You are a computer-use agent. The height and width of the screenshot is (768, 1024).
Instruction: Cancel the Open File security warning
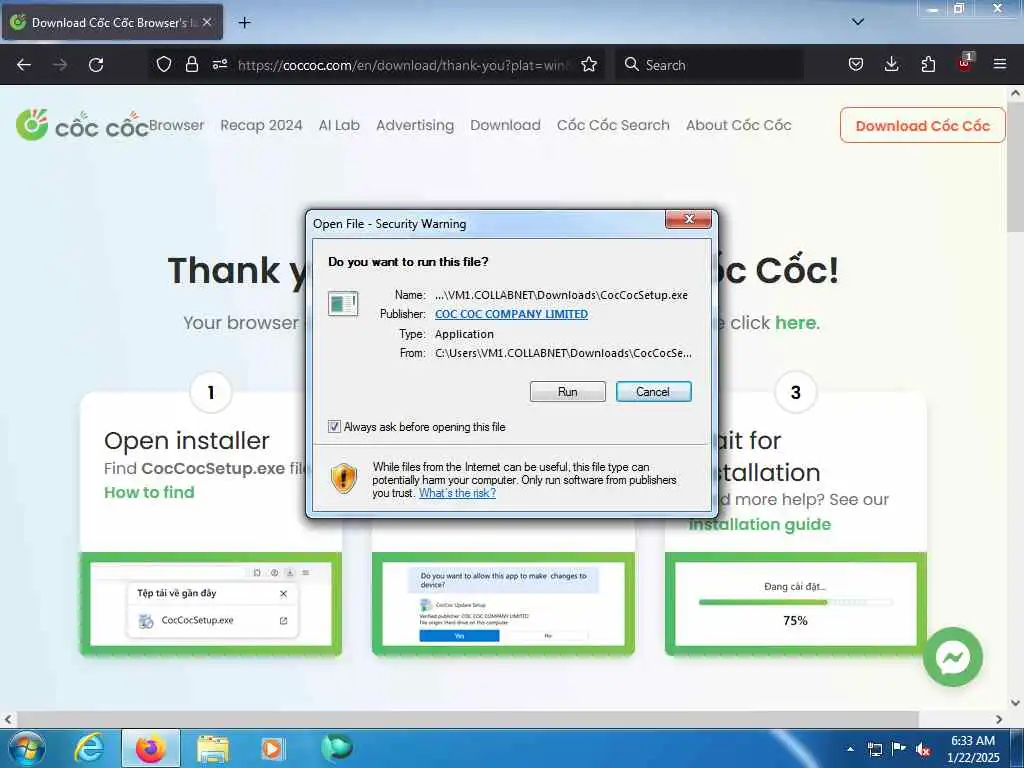point(653,392)
